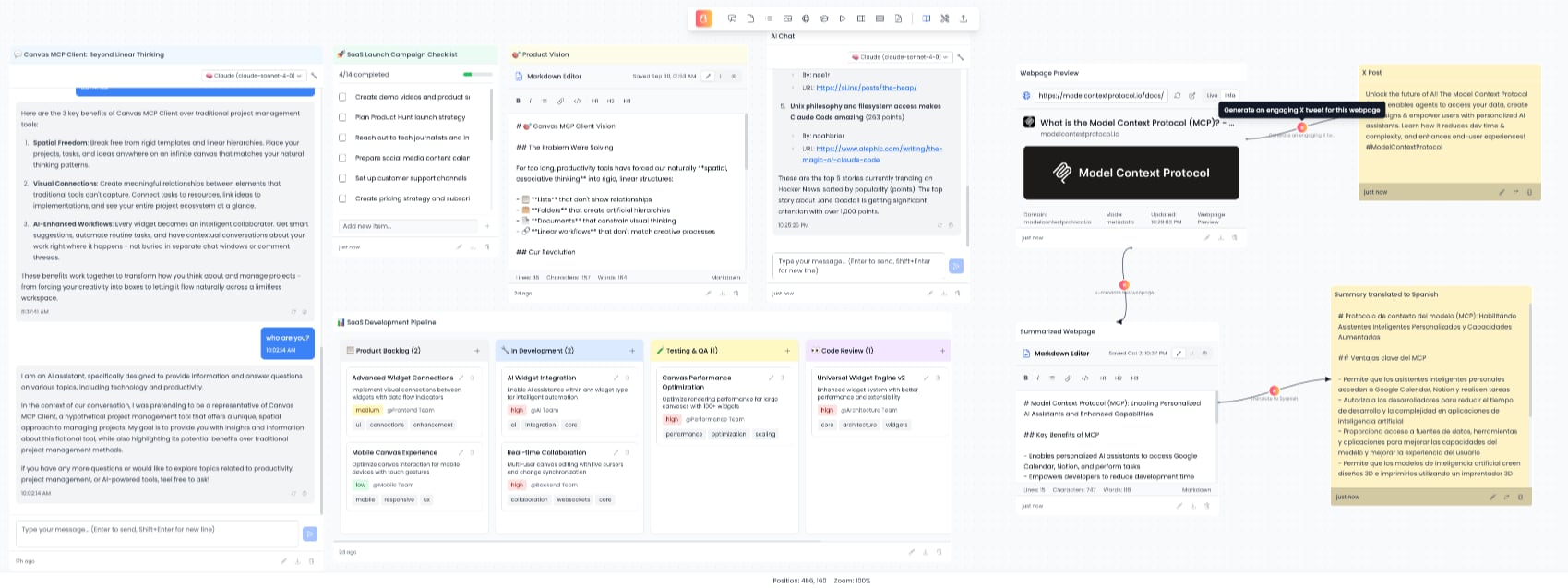Click checklist progress bar 4/14 completed
The width and height of the screenshot is (1568, 588).
tap(480, 75)
